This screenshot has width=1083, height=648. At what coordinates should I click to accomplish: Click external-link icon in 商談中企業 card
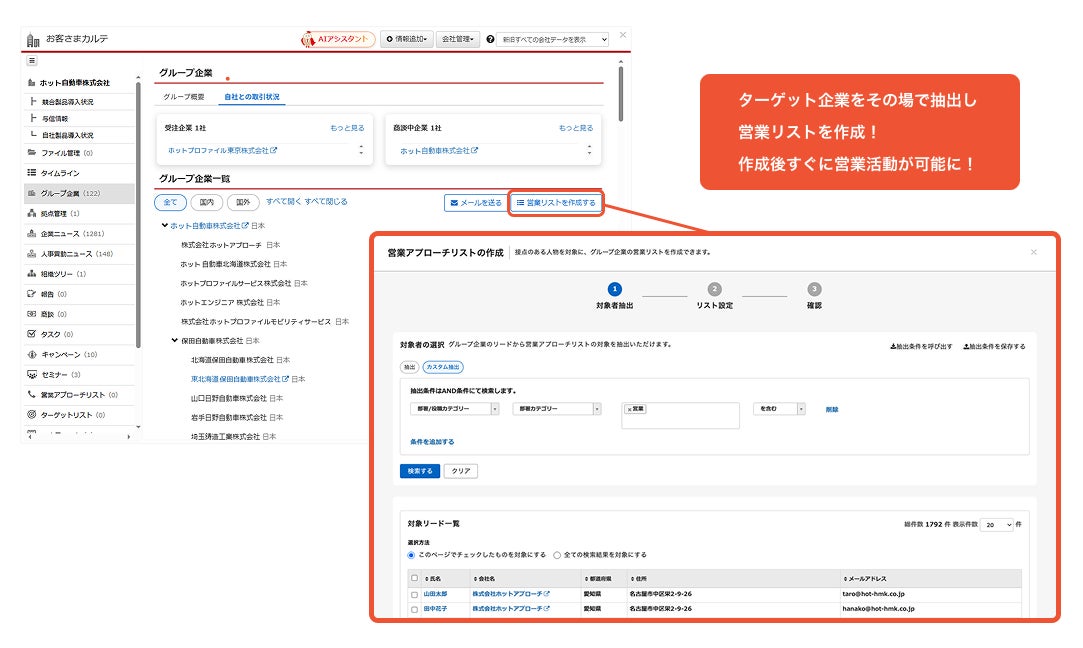(x=475, y=150)
